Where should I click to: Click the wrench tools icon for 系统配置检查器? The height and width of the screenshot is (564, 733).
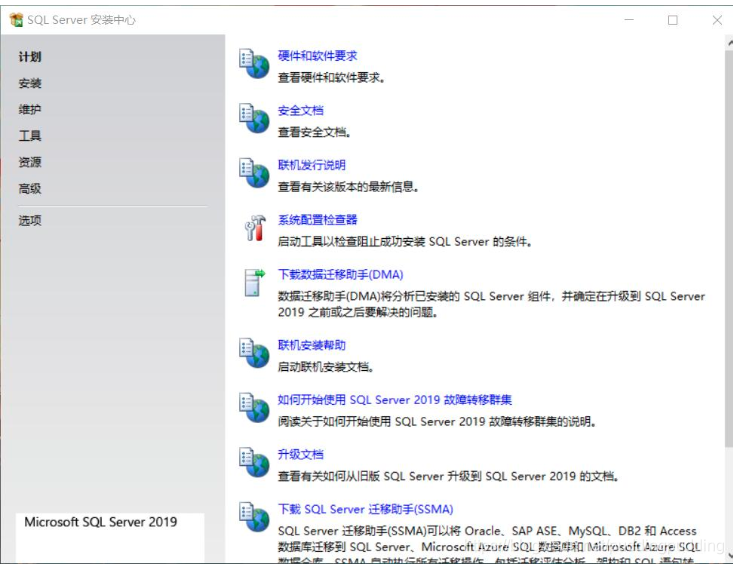[x=255, y=228]
